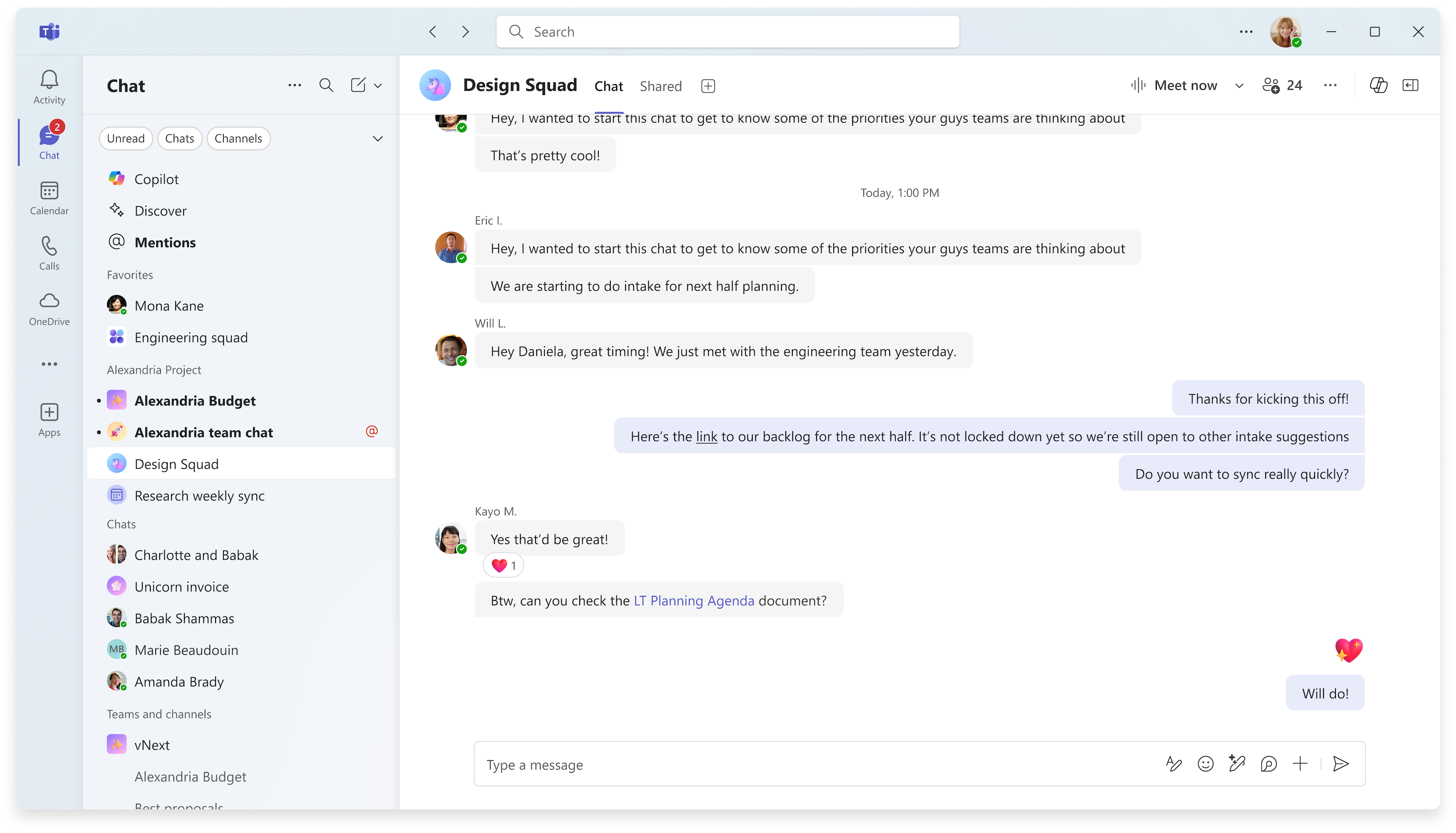Expand the Meet now dropdown arrow

[x=1239, y=85]
